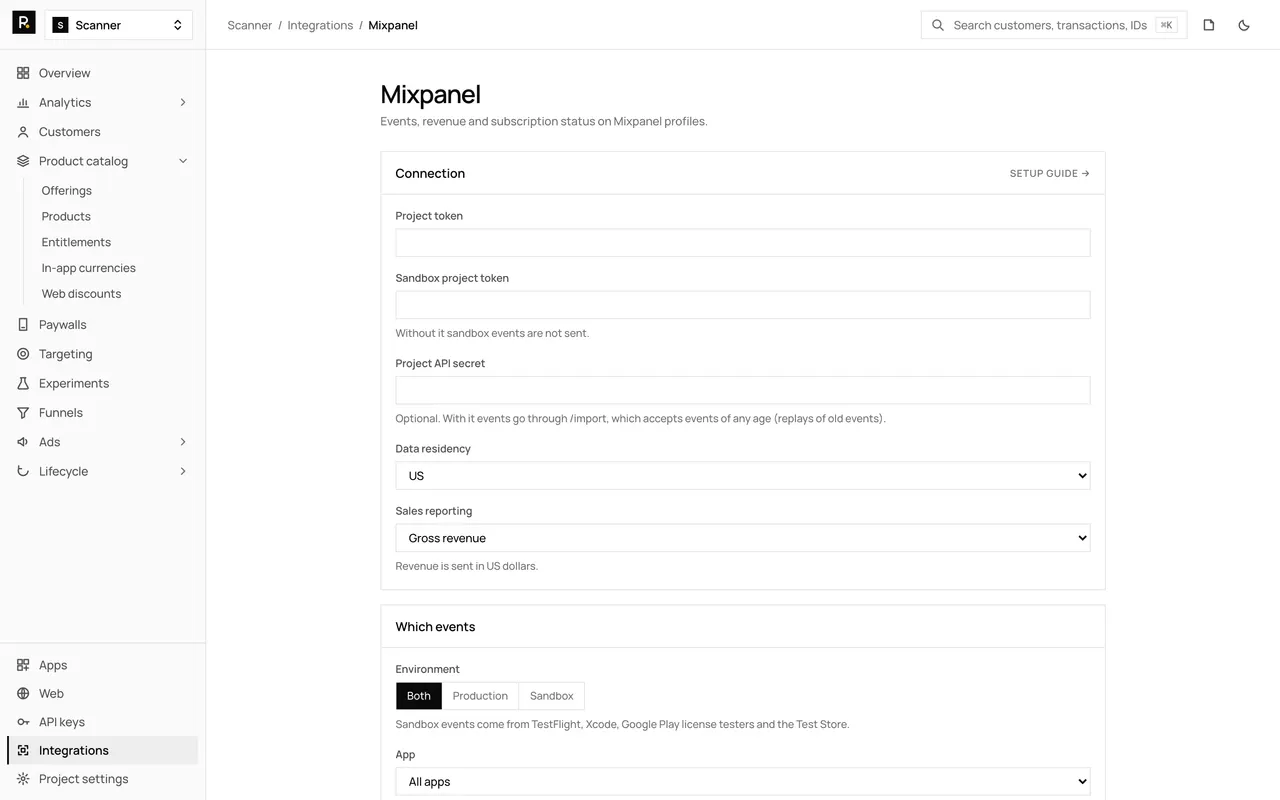The image size is (1280, 800).
Task: Select the Production environment option
Action: coord(480,696)
